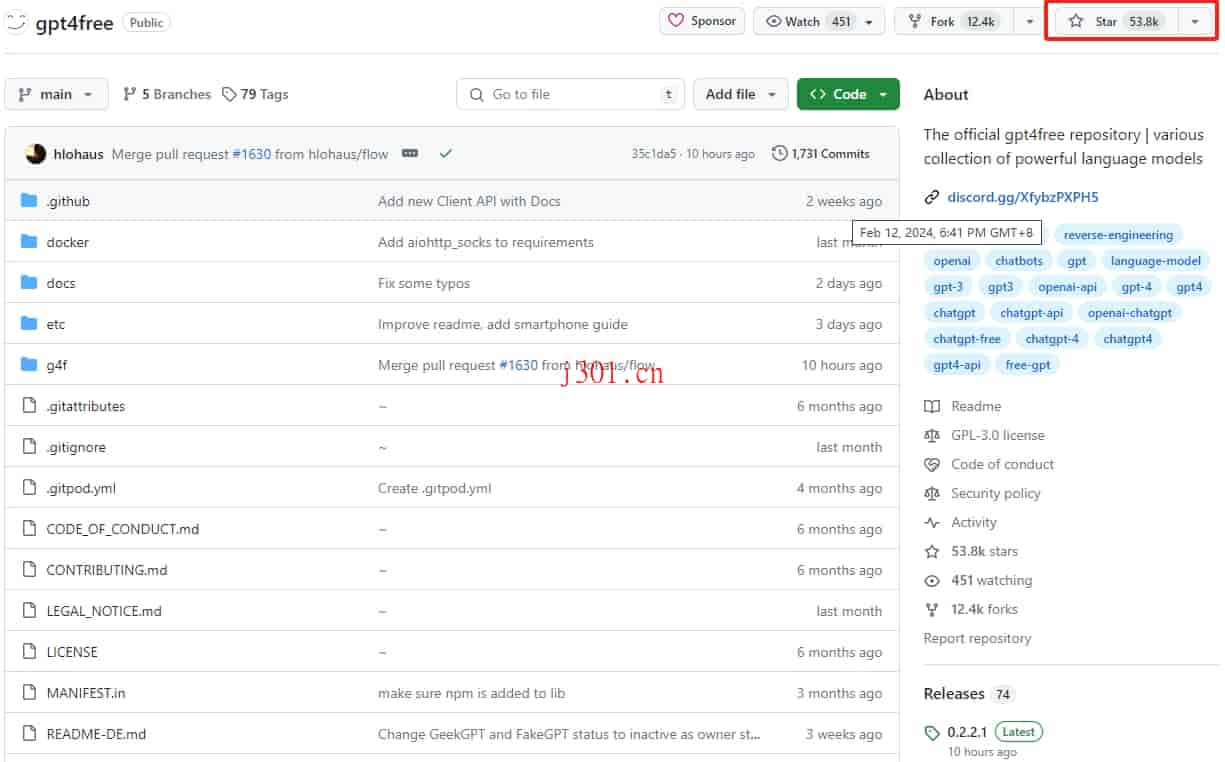Click the MANIFEST.in file icon
The width and height of the screenshot is (1225, 762).
[x=29, y=693]
